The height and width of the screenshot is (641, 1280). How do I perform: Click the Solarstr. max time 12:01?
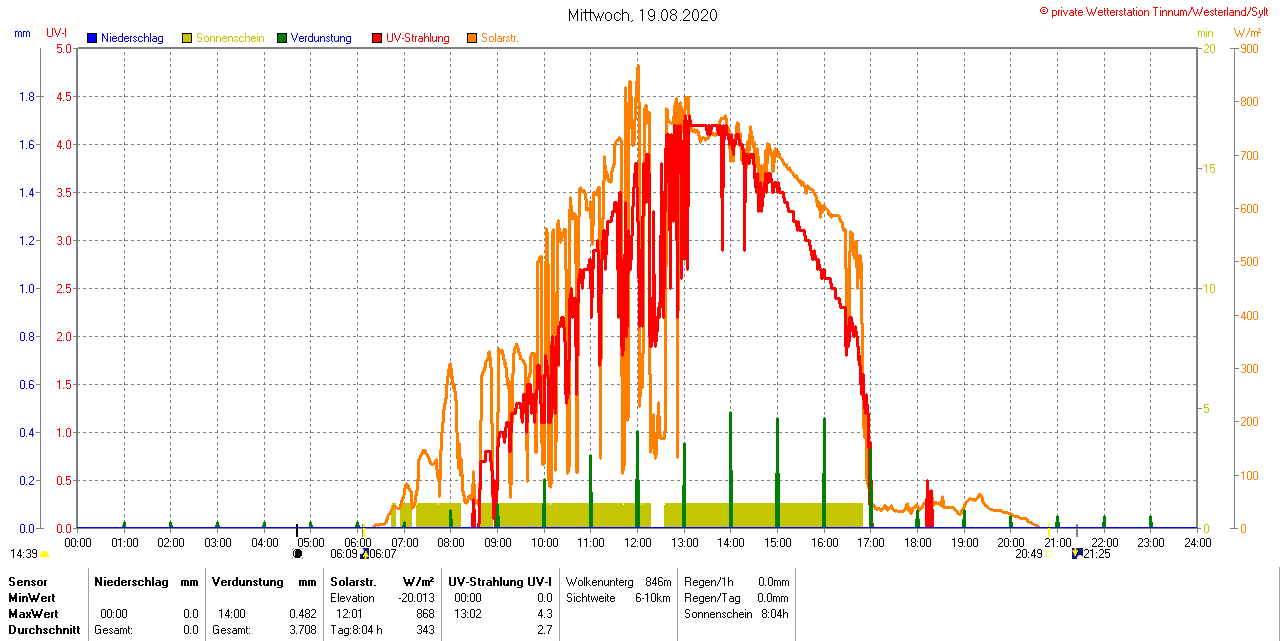(x=349, y=613)
